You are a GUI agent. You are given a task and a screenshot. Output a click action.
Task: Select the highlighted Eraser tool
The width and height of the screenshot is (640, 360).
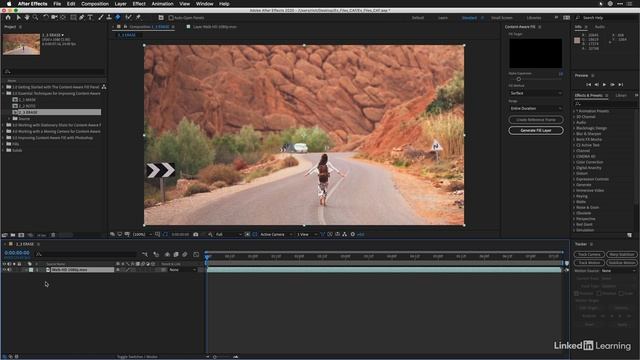[x=118, y=18]
